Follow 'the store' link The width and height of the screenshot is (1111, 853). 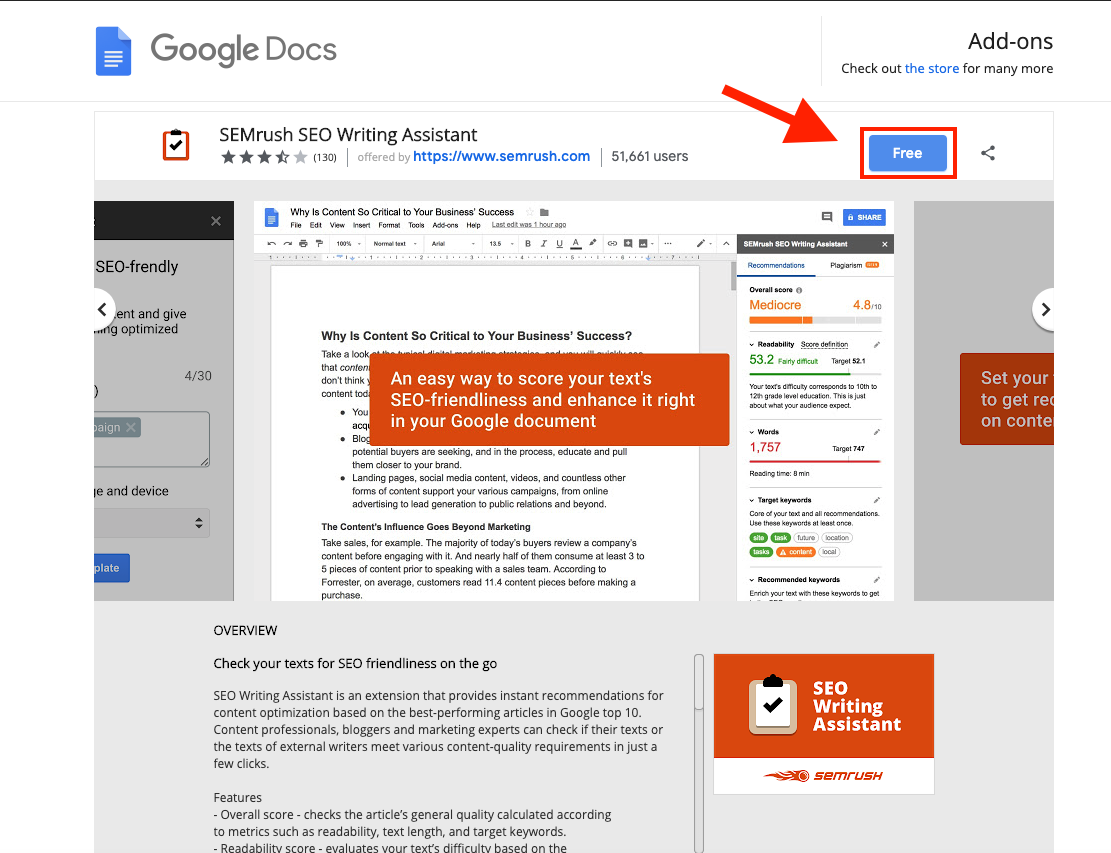(x=932, y=69)
